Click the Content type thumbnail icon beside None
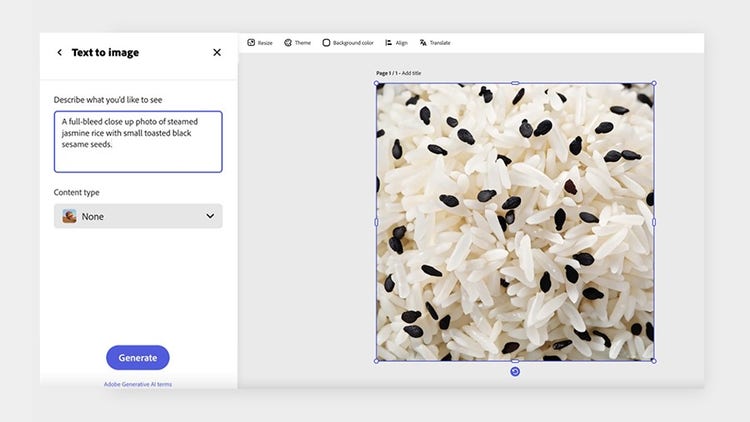 pos(69,216)
